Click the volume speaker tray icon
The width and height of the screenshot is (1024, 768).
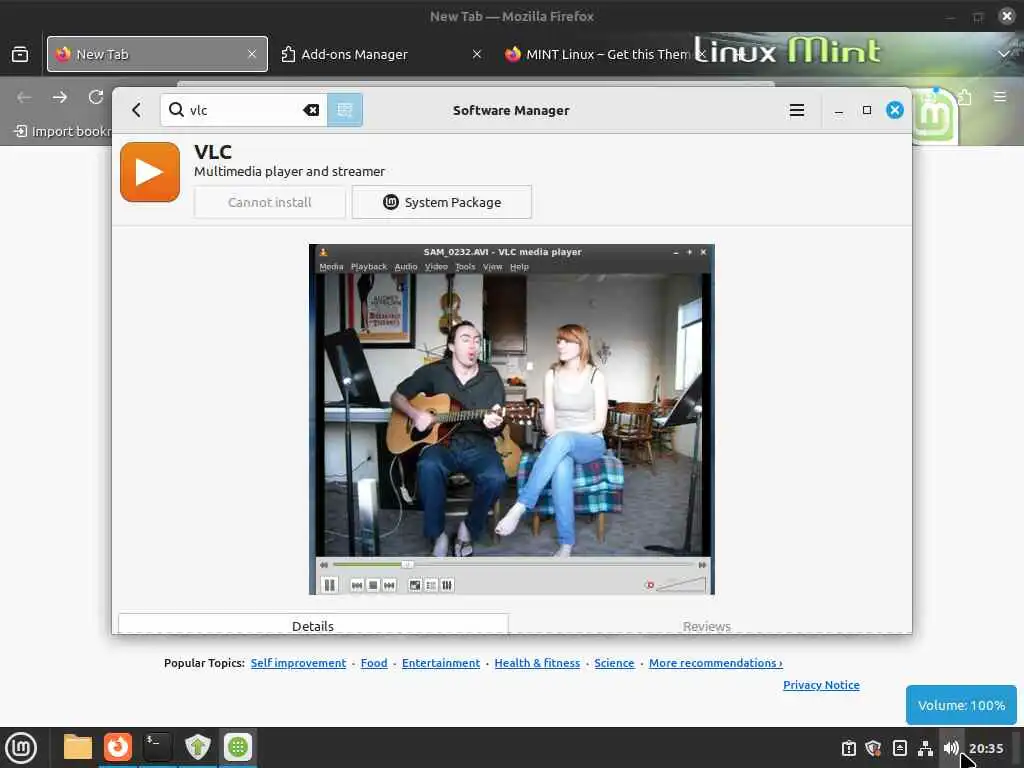951,748
